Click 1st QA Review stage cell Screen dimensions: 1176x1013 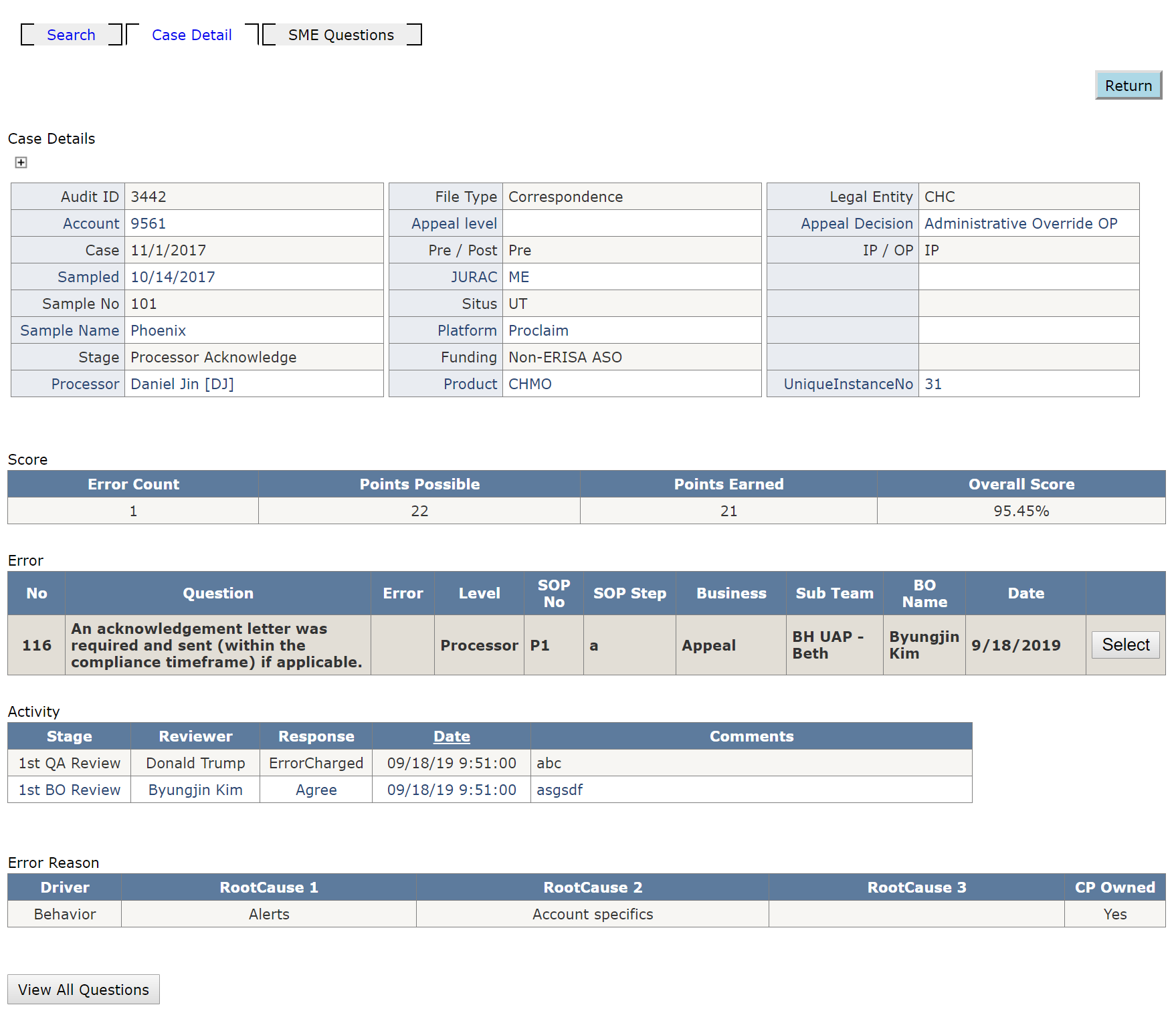pos(69,763)
